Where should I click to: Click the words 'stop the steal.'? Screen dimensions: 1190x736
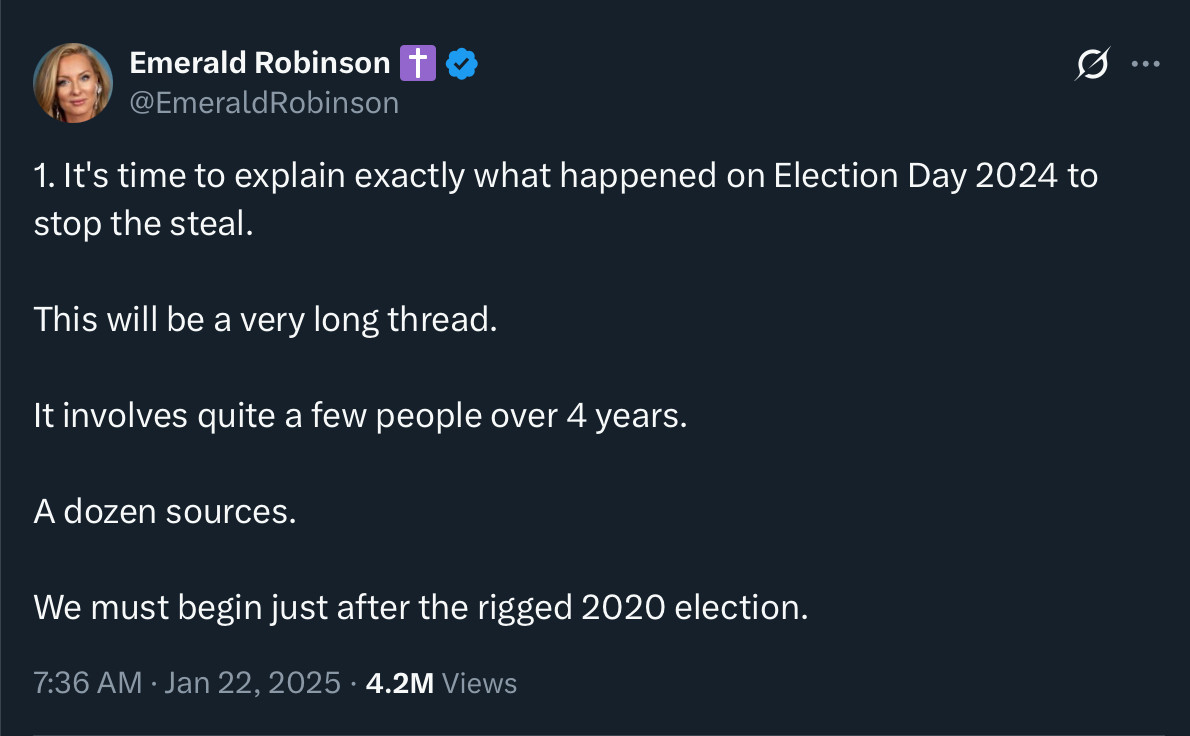144,222
